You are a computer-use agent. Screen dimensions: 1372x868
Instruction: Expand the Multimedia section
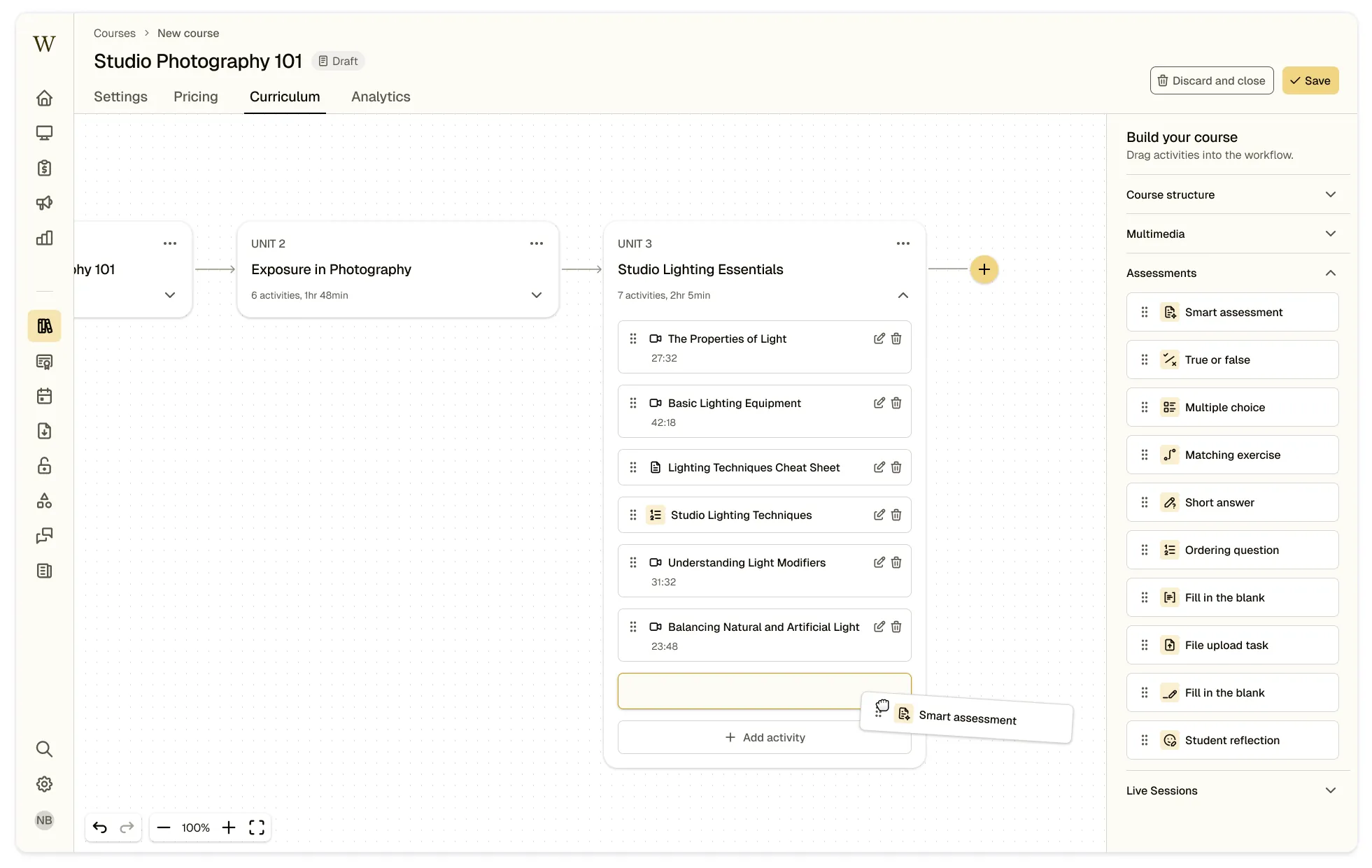click(x=1330, y=234)
